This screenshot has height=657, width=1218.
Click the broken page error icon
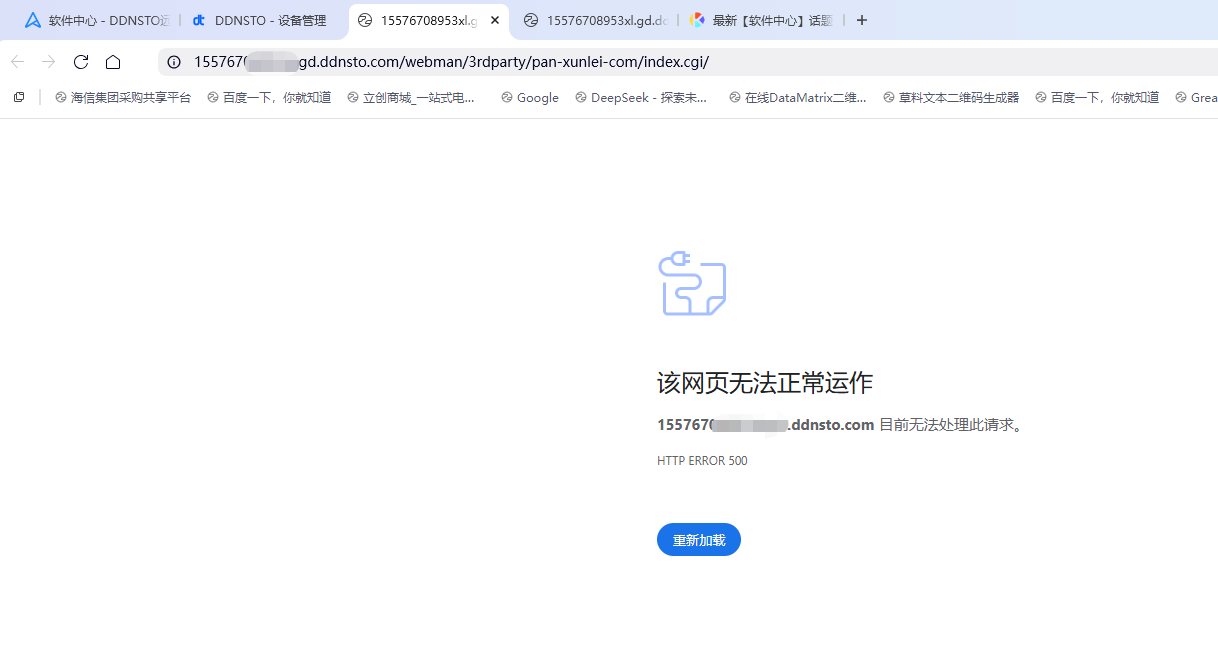tap(692, 284)
